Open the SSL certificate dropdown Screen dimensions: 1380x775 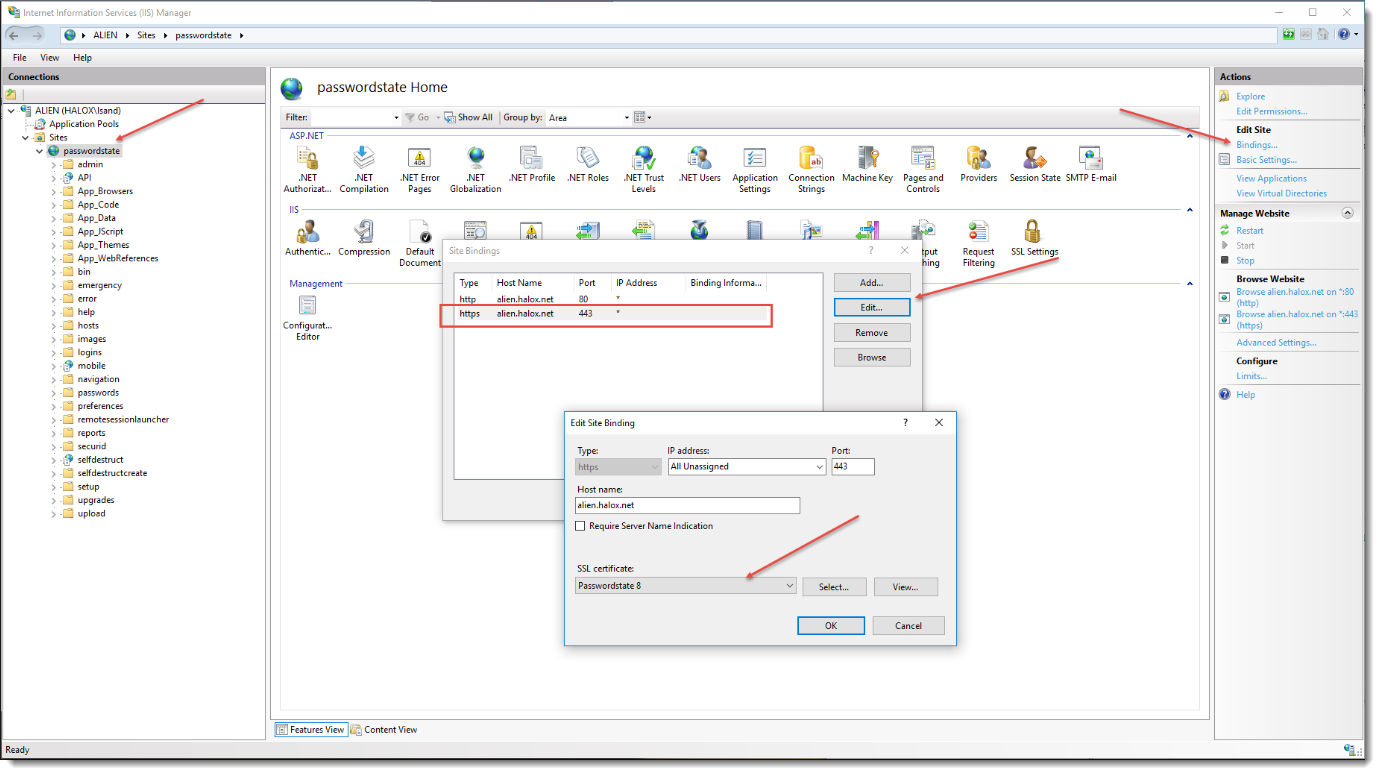click(x=687, y=586)
